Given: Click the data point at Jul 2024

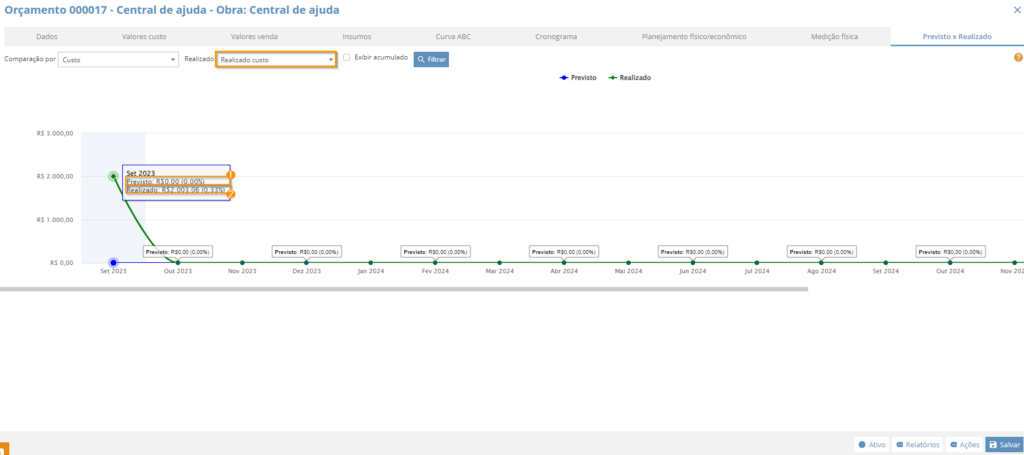Looking at the screenshot, I should pyautogui.click(x=757, y=262).
